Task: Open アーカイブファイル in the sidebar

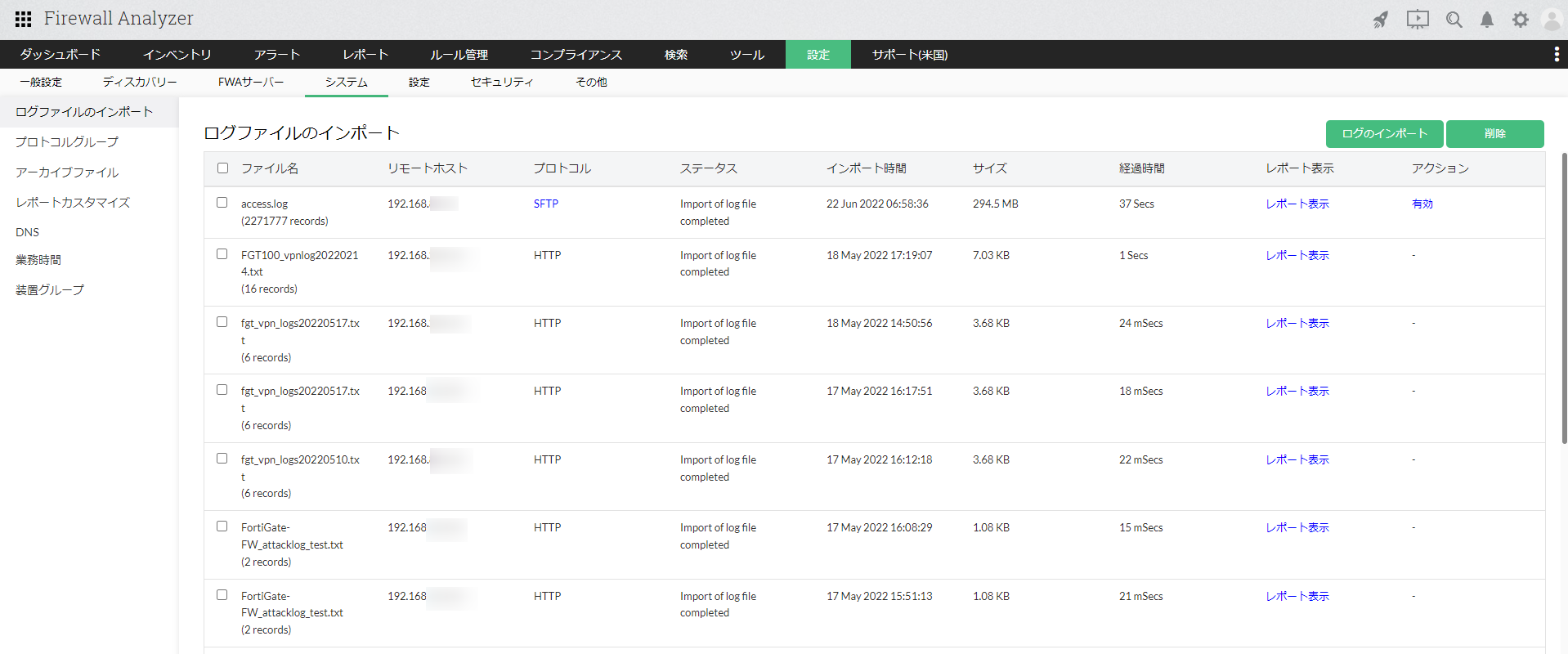Action: (x=67, y=172)
